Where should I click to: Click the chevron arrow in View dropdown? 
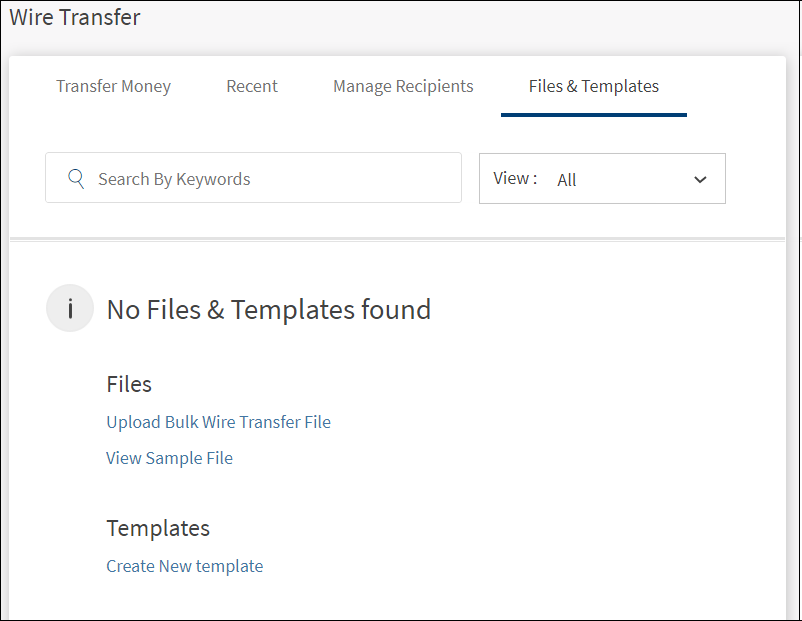(700, 180)
